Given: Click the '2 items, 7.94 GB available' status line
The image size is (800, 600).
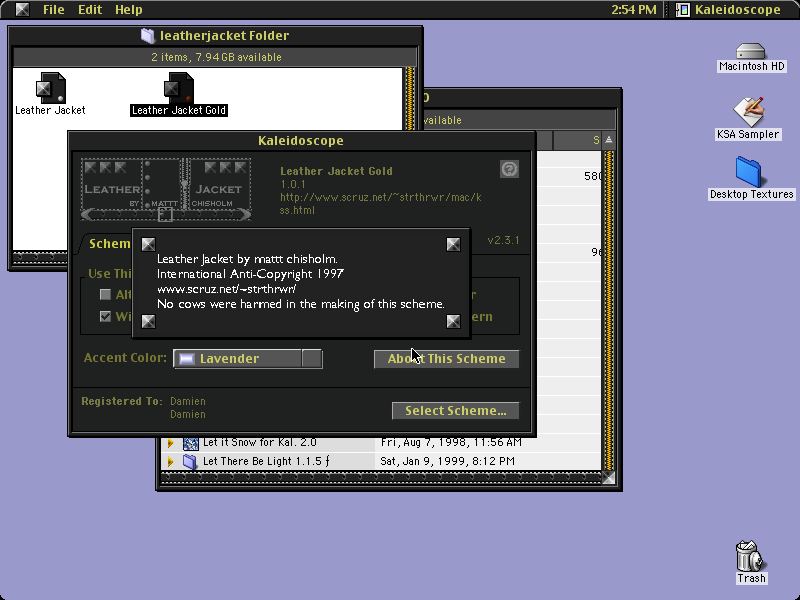Looking at the screenshot, I should coord(216,57).
